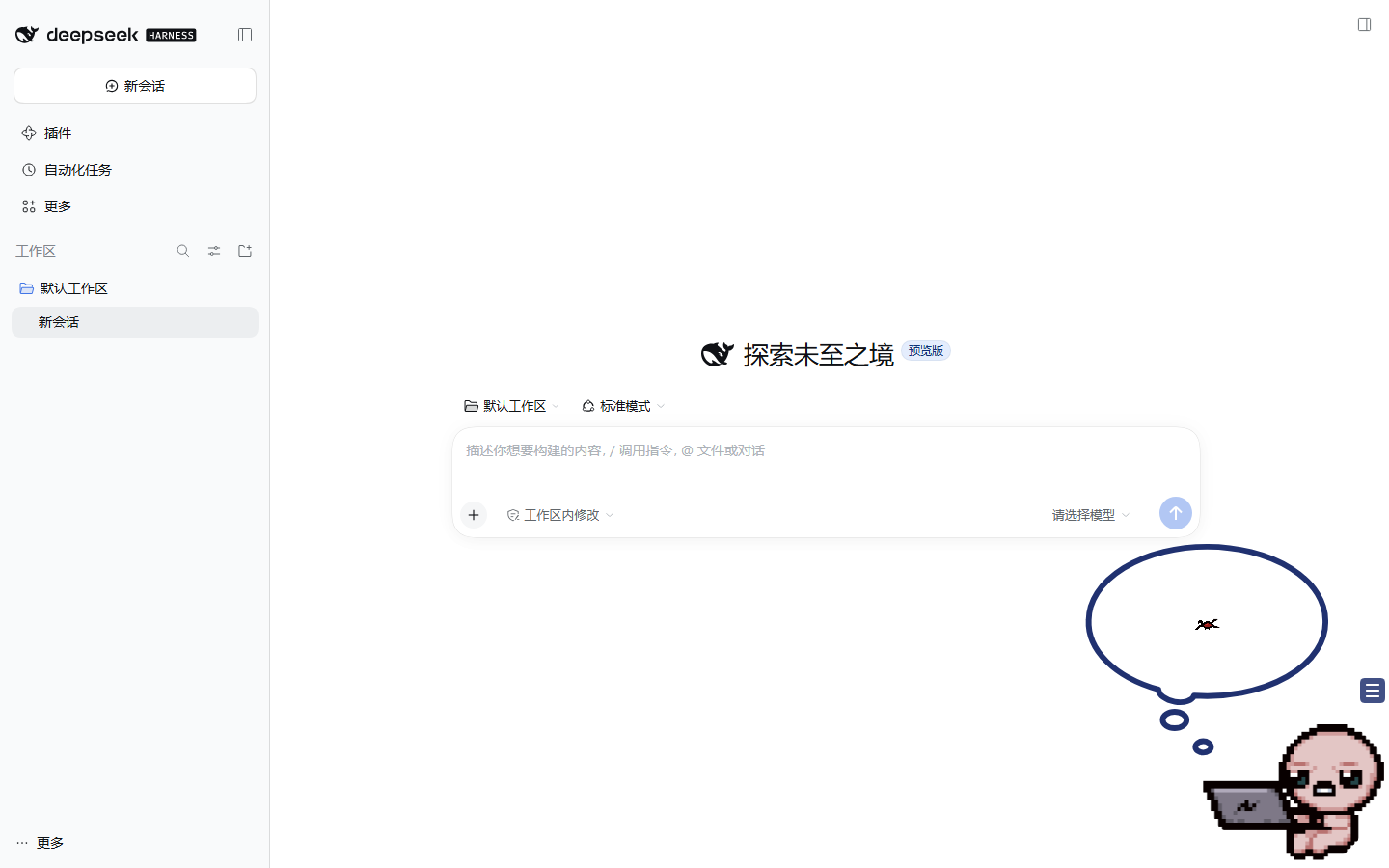Open 默认工作区 dropdown above prompt box
Viewport: 1389px width, 868px height.
point(511,406)
